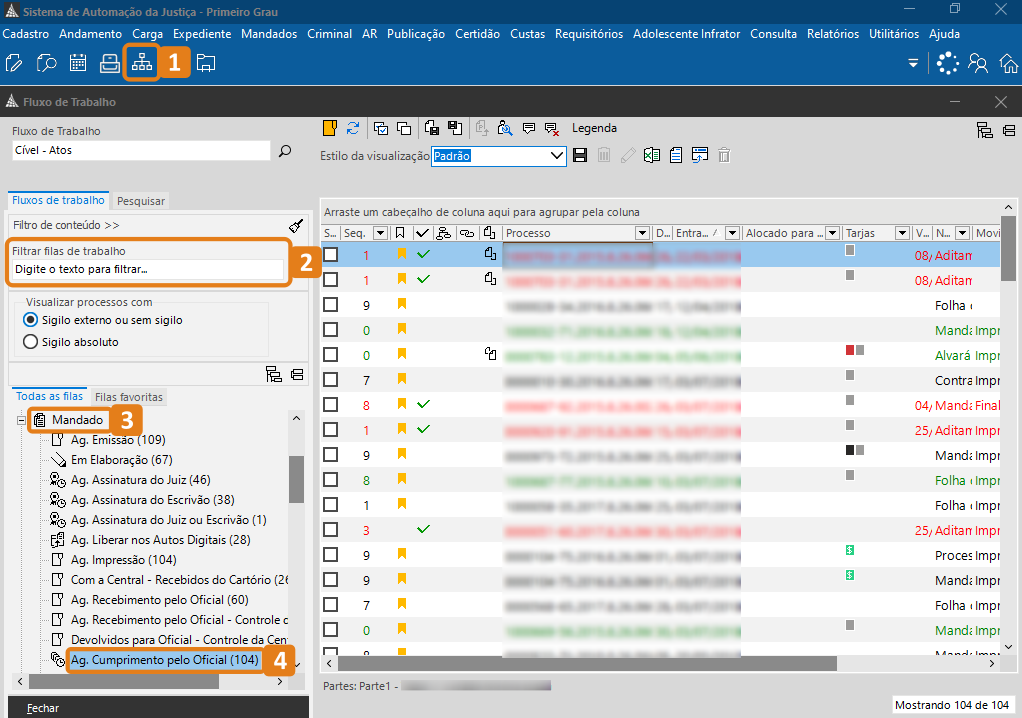The image size is (1022, 718).
Task: Clear content filter with the brush icon
Action: 295,226
